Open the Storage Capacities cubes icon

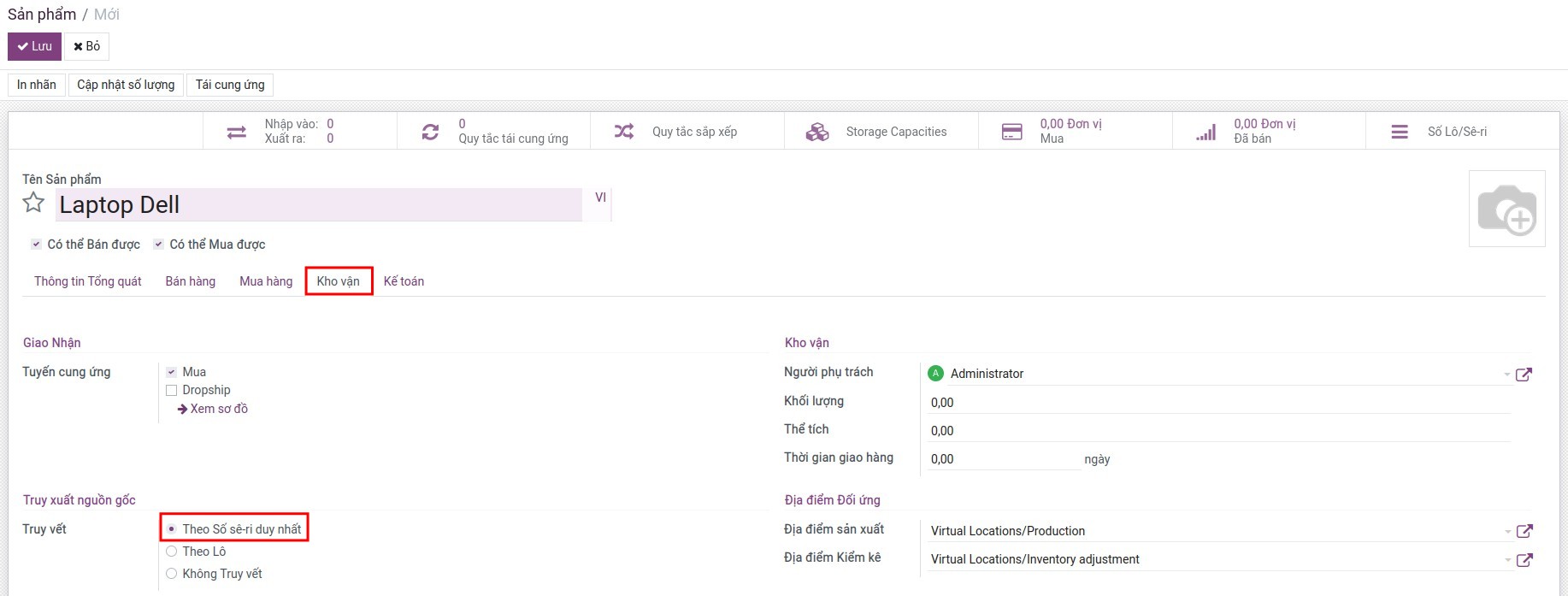(817, 132)
